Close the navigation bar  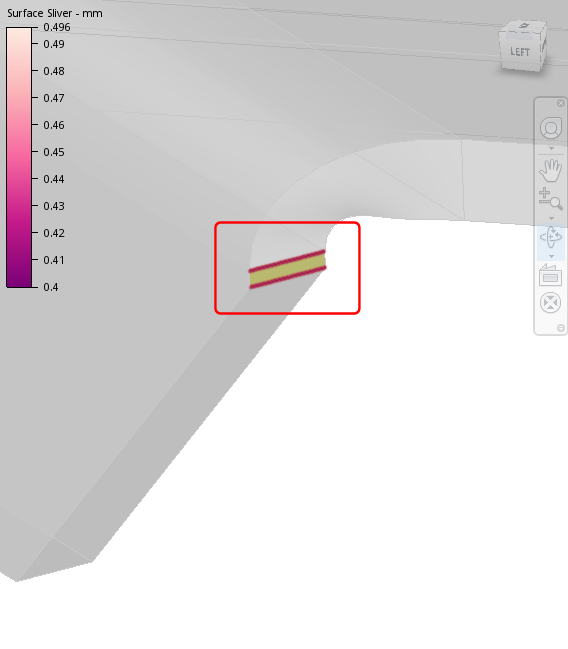pyautogui.click(x=561, y=103)
